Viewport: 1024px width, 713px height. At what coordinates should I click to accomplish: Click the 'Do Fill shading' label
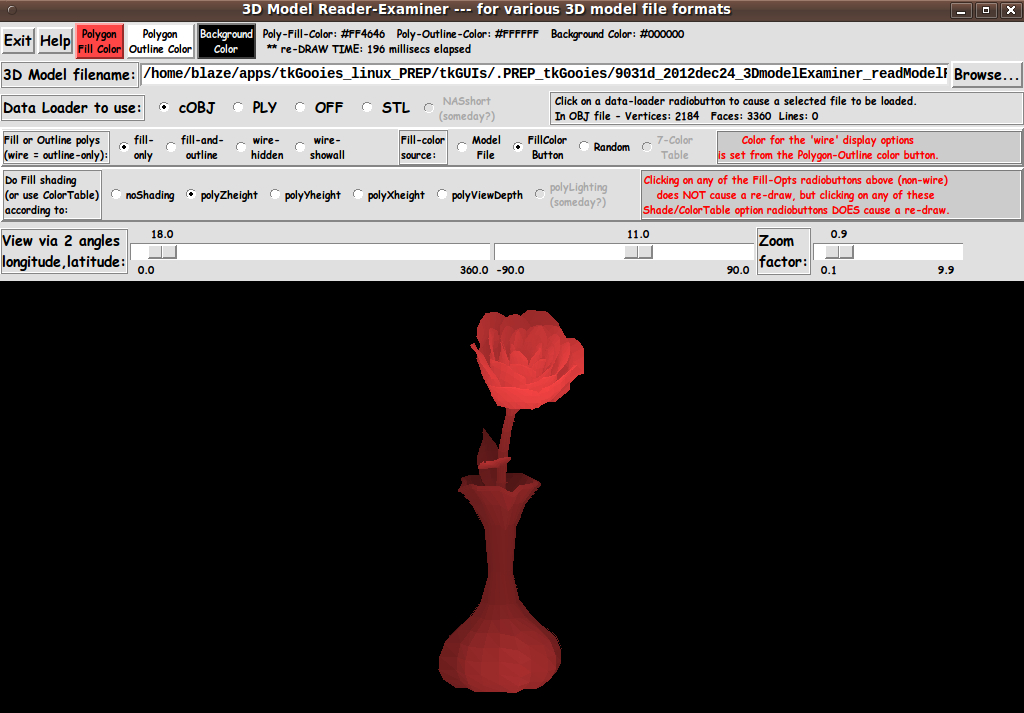point(52,195)
